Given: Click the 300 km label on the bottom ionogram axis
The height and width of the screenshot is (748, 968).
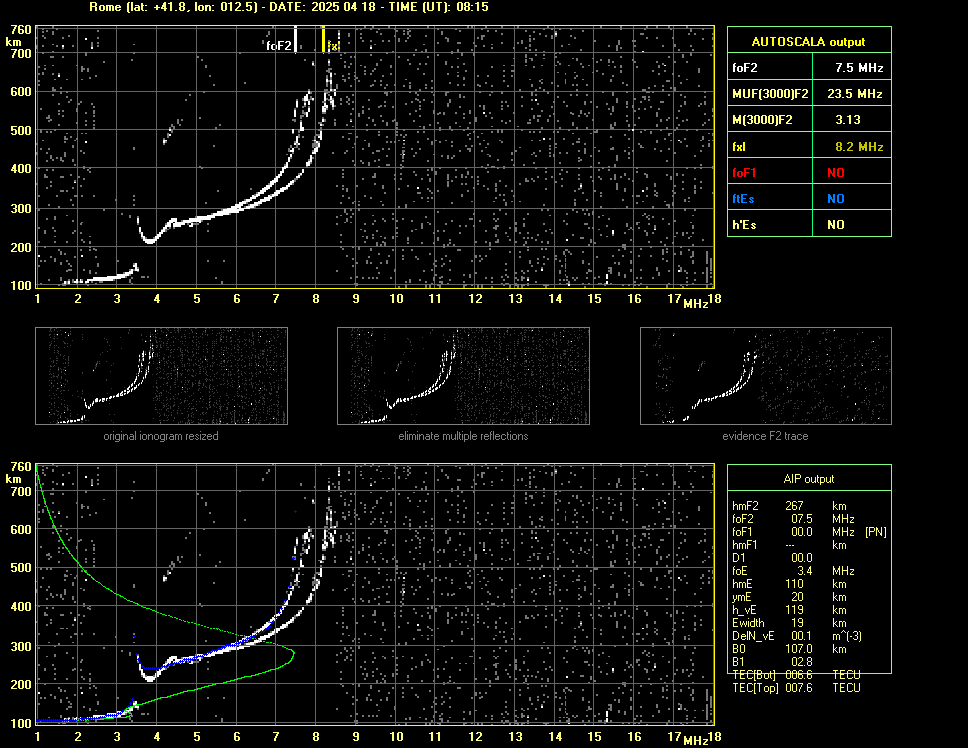Looking at the screenshot, I should click(20, 646).
